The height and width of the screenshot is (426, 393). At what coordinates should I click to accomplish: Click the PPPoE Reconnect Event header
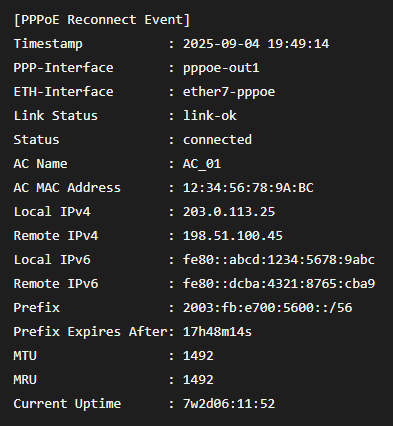(x=102, y=20)
